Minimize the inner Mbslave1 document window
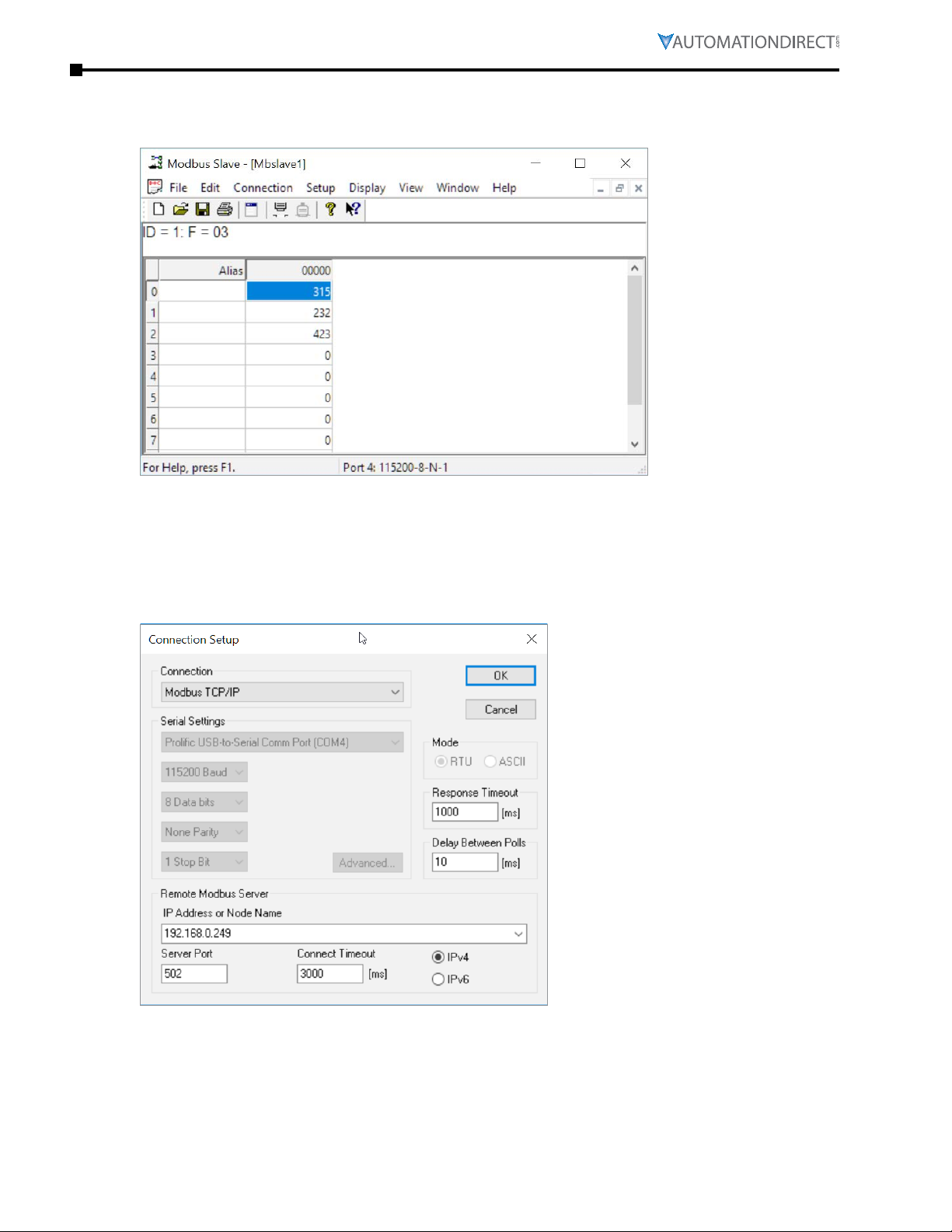Viewport: 952px width, 1232px height. click(600, 188)
